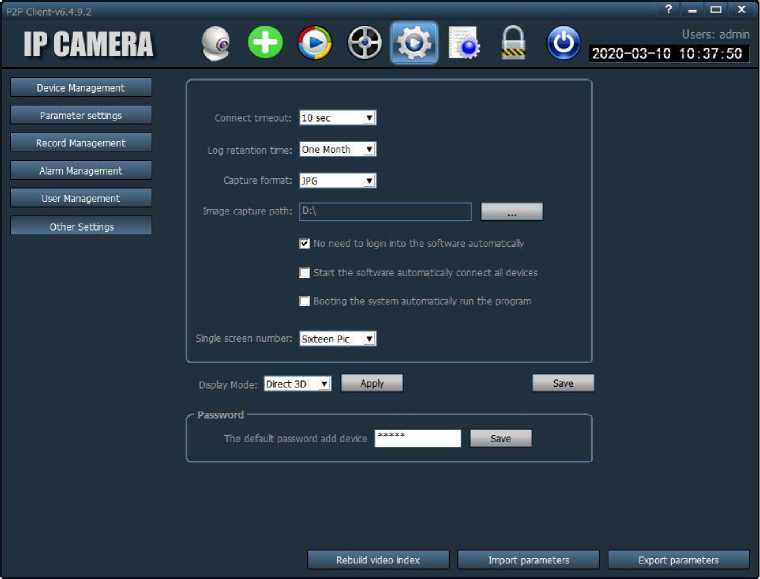
Task: Click the padlock lock icon
Action: [513, 43]
